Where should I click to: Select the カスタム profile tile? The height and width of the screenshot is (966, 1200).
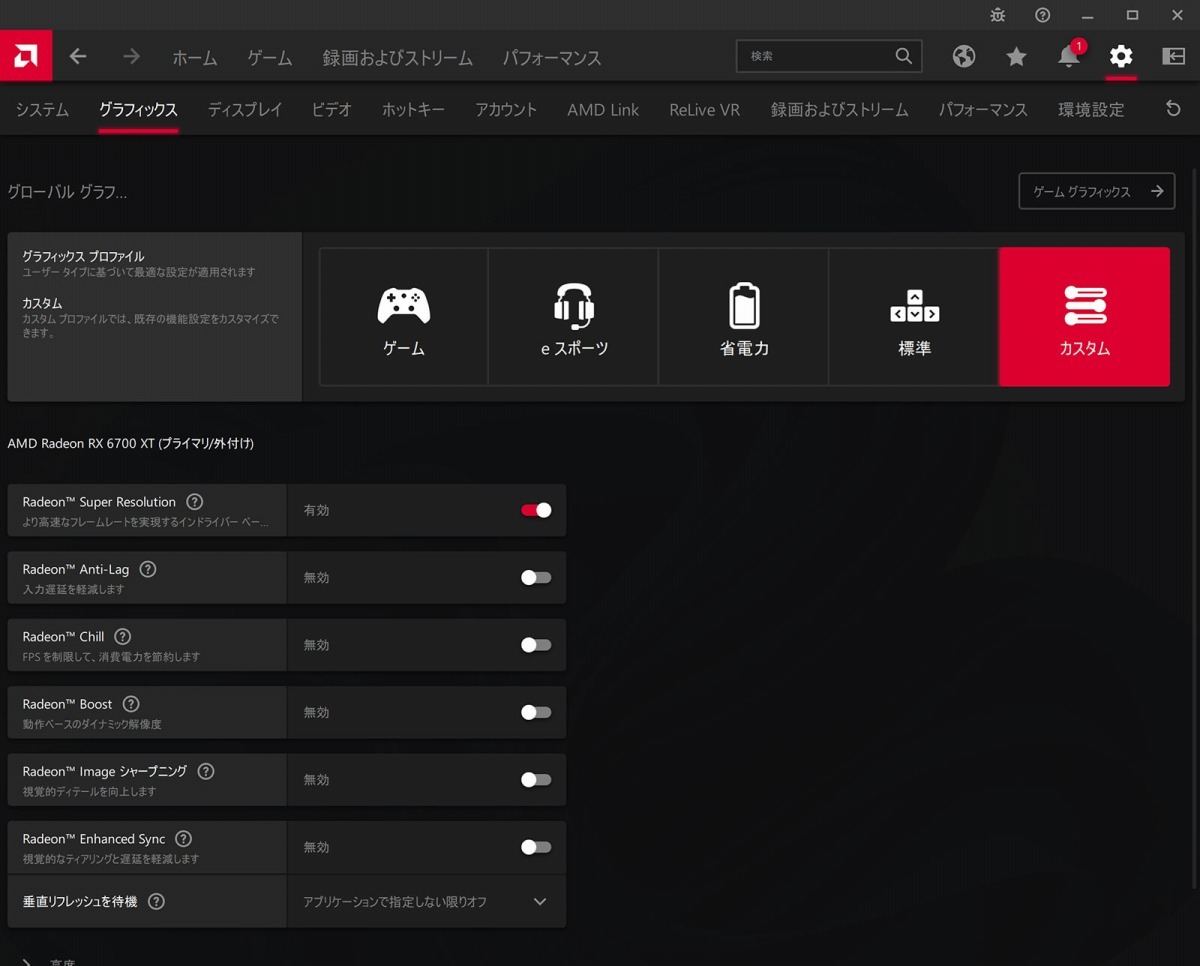[x=1084, y=317]
